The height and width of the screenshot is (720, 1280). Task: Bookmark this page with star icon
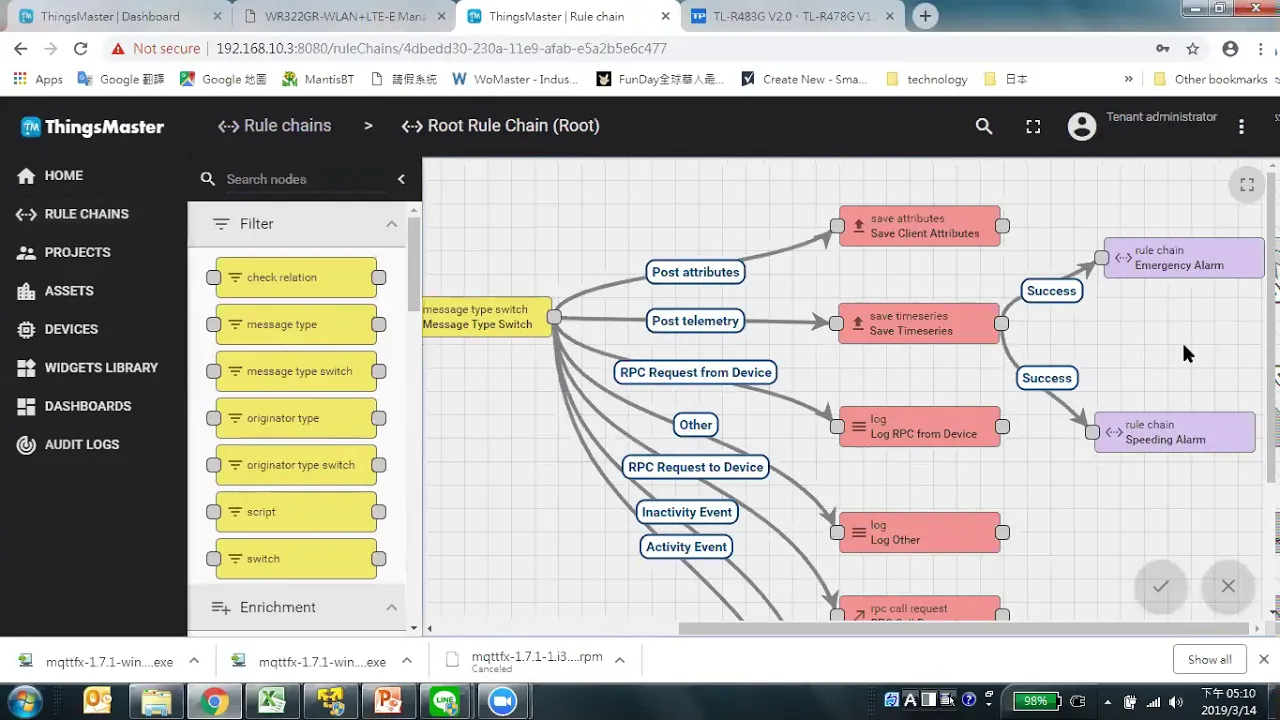pyautogui.click(x=1192, y=48)
